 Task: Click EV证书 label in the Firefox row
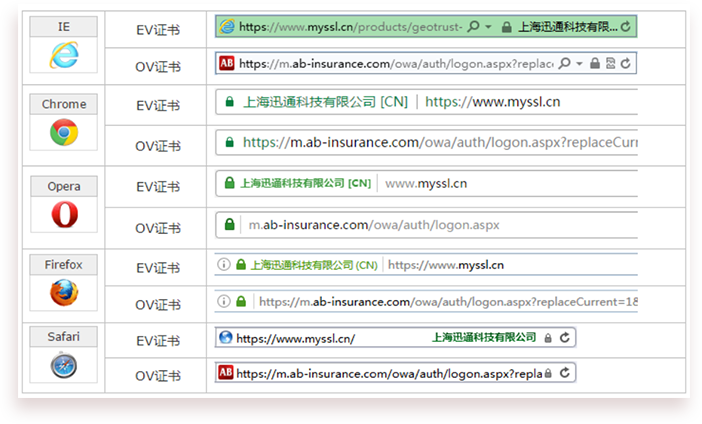158,268
